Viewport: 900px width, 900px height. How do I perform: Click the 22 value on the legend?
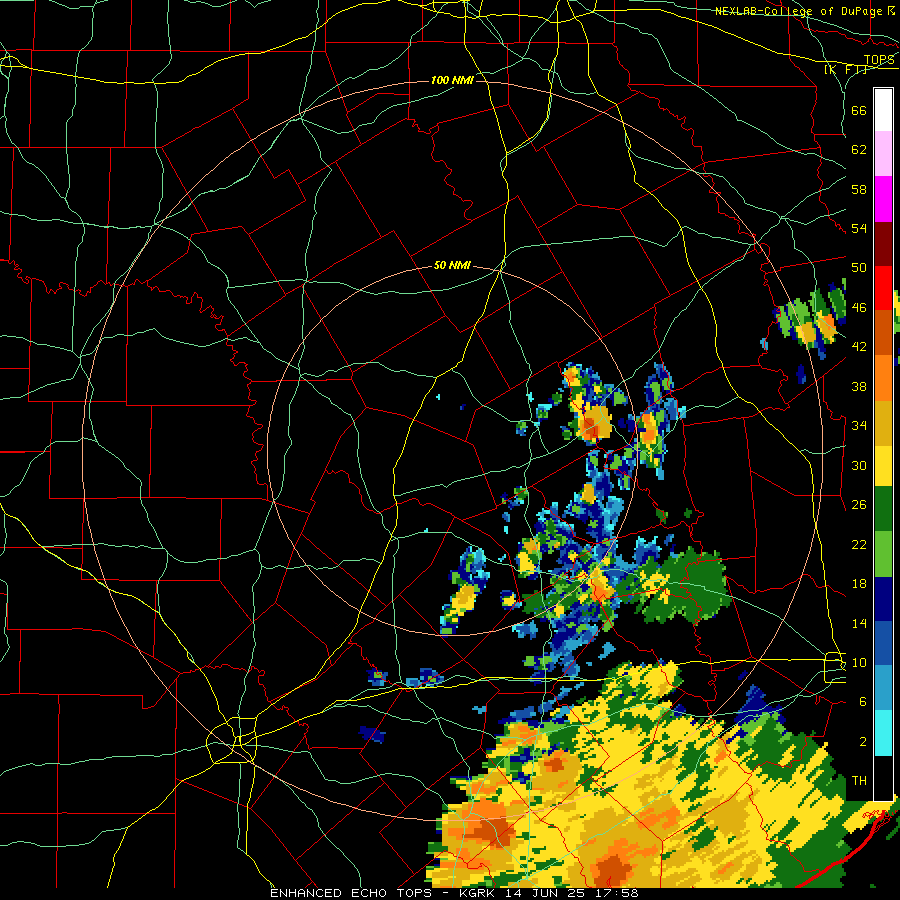859,544
